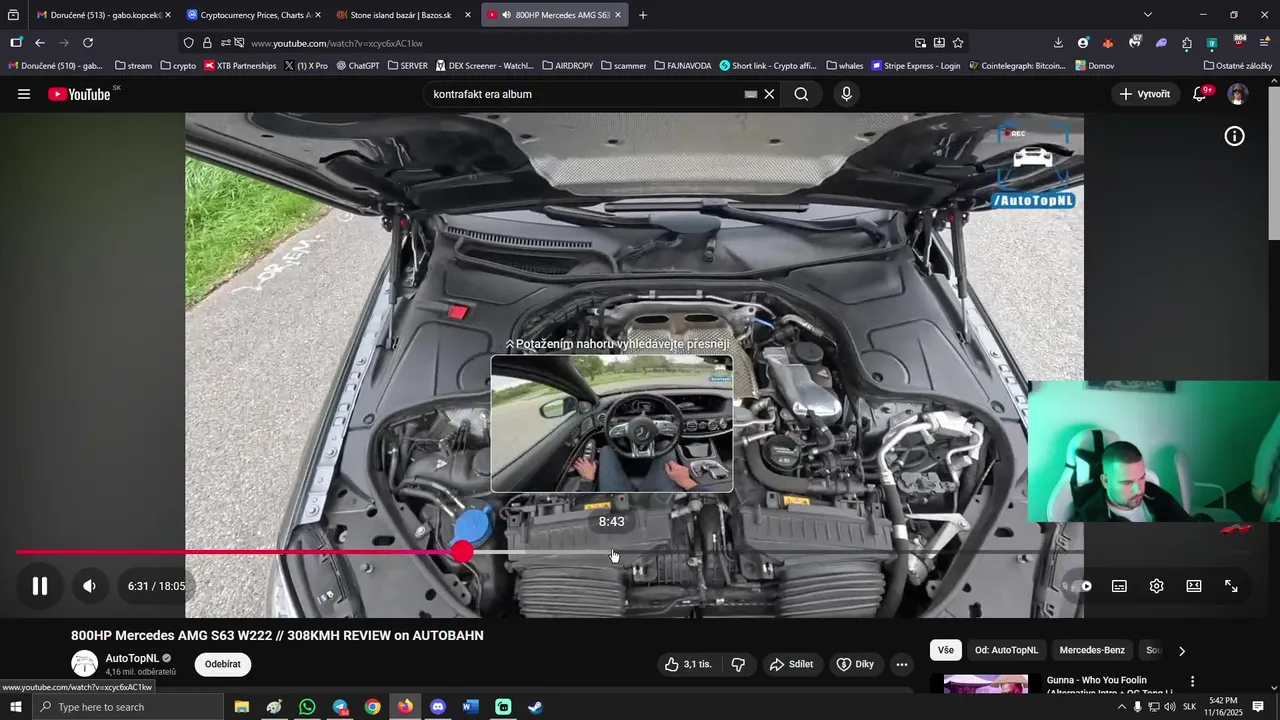Switch to Cryptocurrency Prices browser tab
This screenshot has height=720, width=1280.
[x=255, y=15]
